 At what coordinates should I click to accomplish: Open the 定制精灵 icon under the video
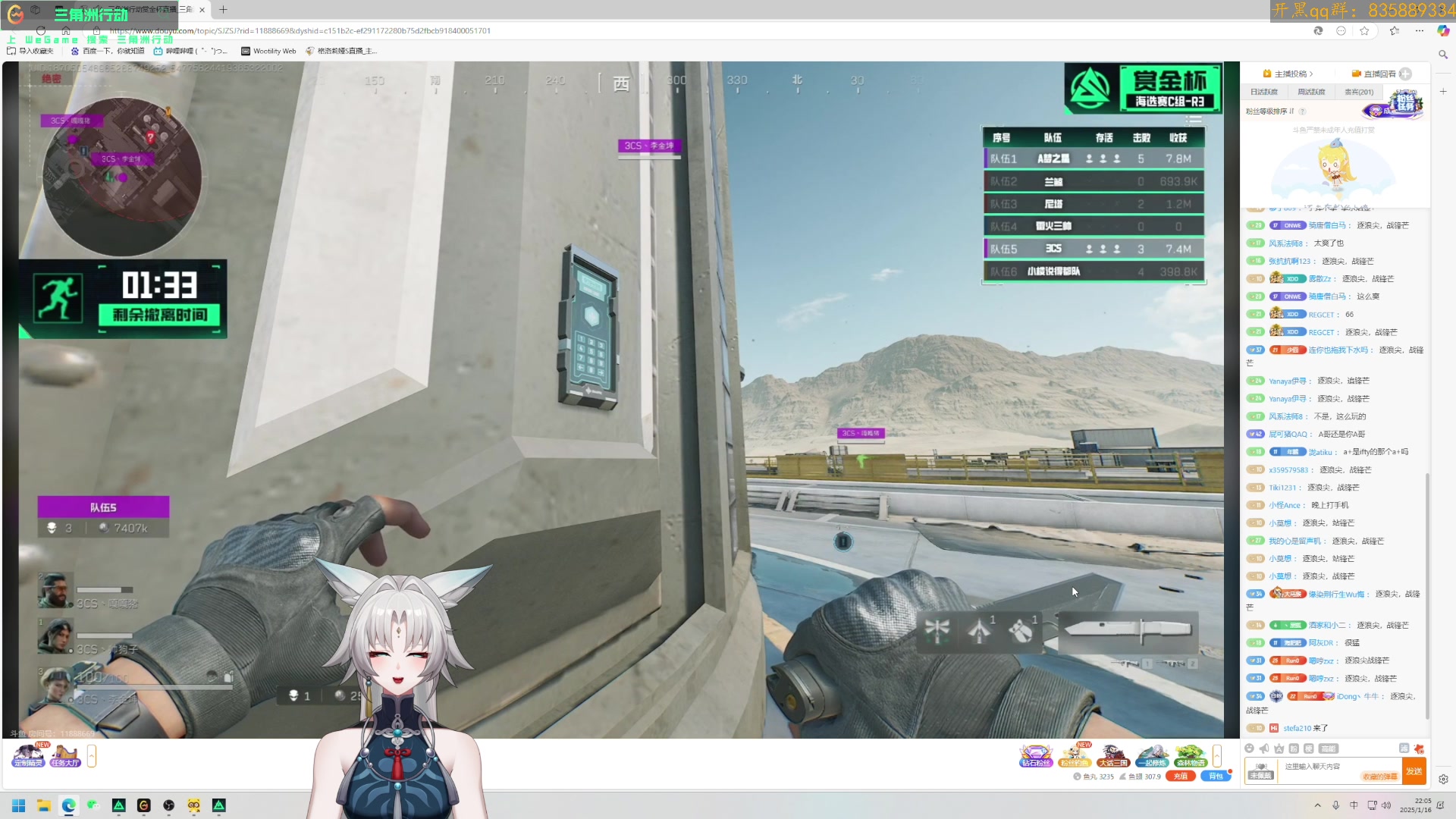coord(28,756)
